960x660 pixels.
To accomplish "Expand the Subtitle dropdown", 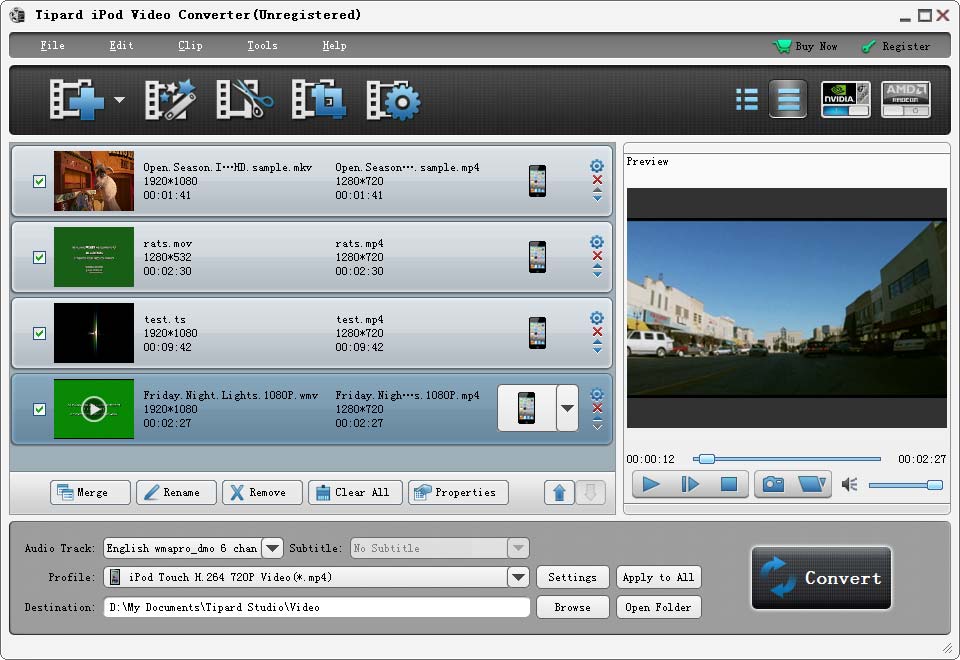I will (518, 548).
